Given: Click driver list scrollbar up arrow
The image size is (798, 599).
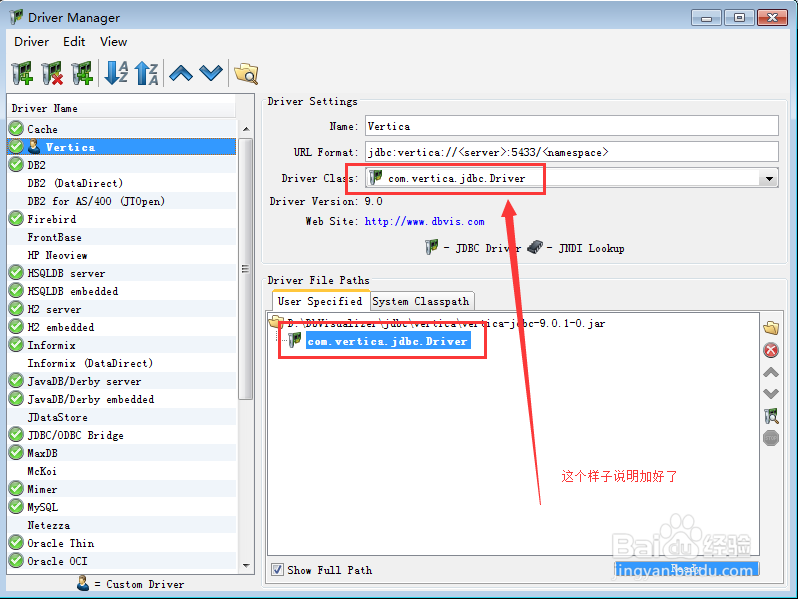Looking at the screenshot, I should click(246, 129).
